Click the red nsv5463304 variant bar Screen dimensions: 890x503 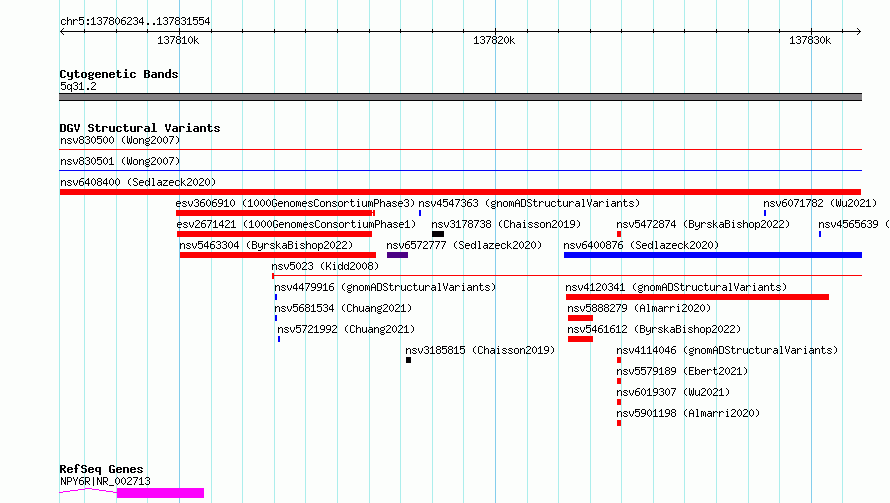click(278, 255)
